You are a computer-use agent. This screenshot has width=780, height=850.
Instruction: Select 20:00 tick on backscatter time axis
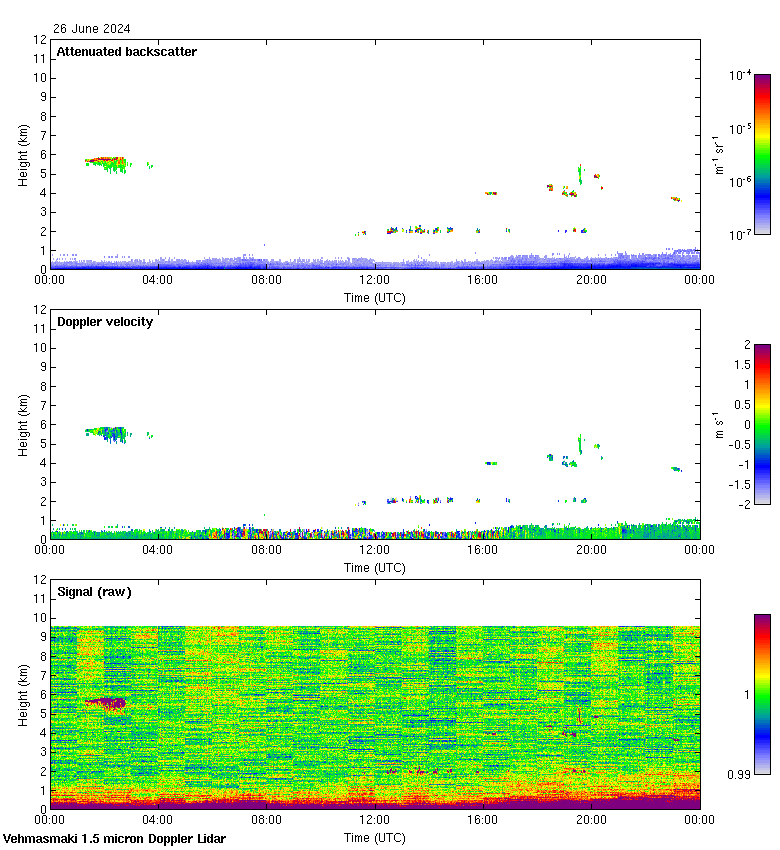tap(591, 281)
